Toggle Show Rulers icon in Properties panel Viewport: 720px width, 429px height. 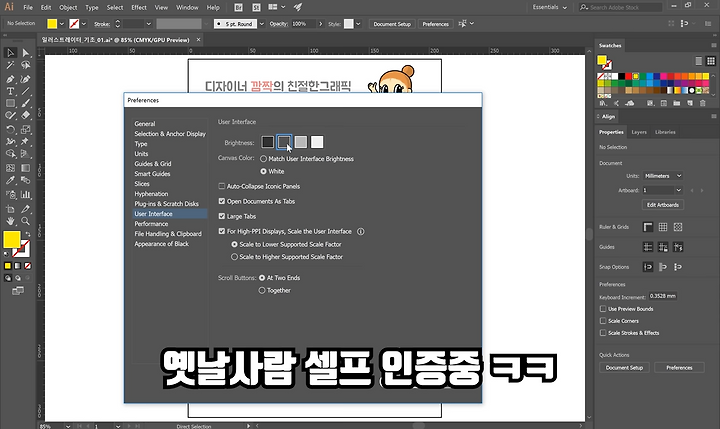648,227
